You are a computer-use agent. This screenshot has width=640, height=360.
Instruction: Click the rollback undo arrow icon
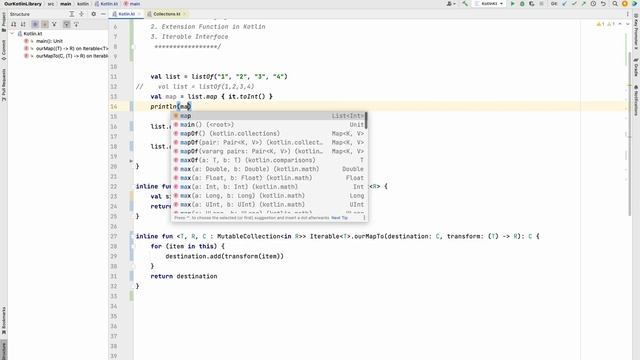603,4
